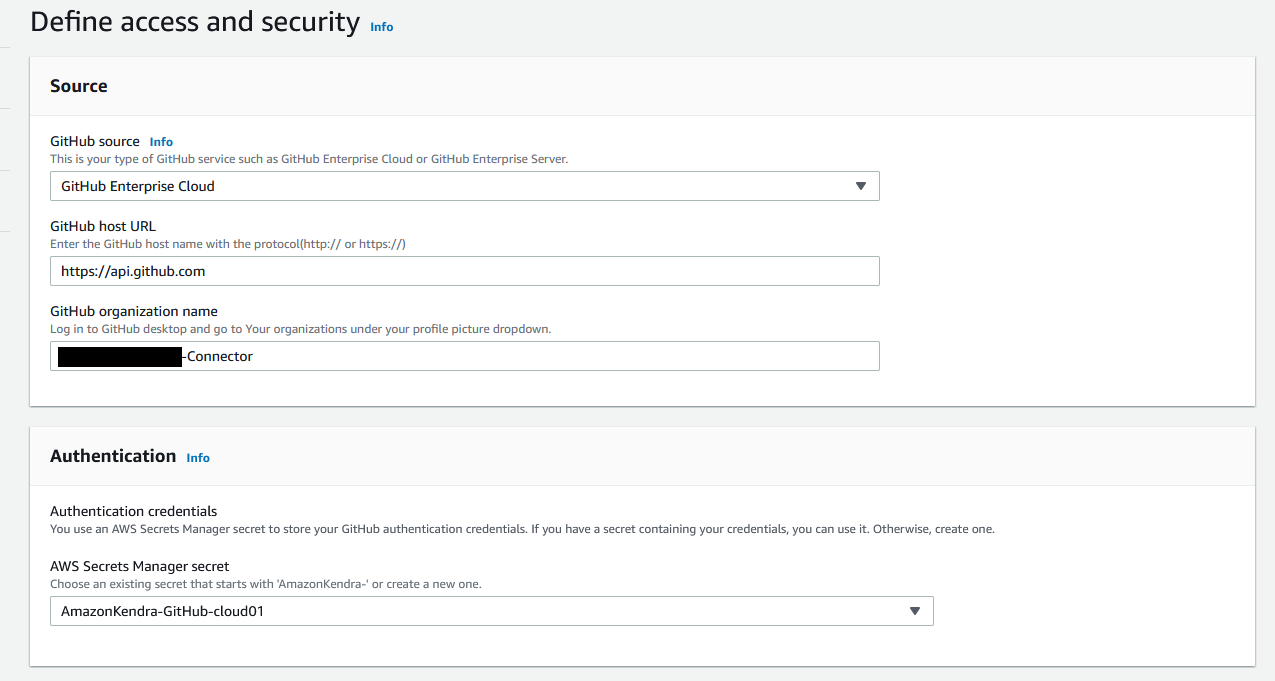This screenshot has height=681, width=1275.
Task: Open Info link beside the page title
Action: (381, 27)
